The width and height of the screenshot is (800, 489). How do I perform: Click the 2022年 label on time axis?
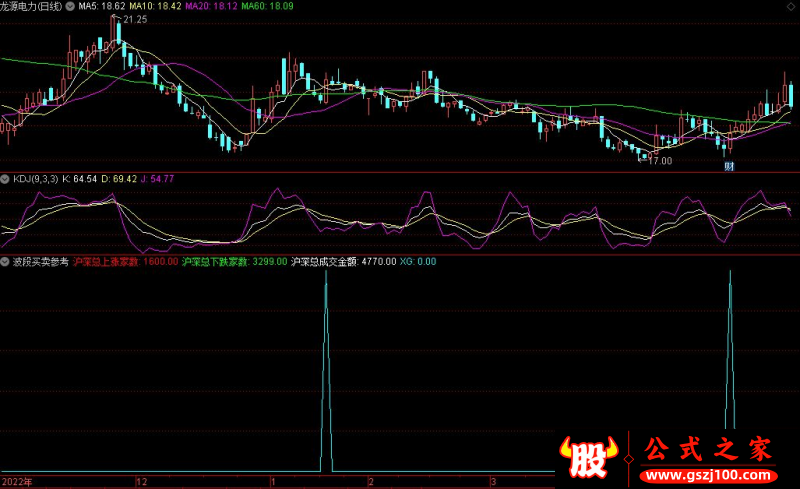(x=17, y=481)
